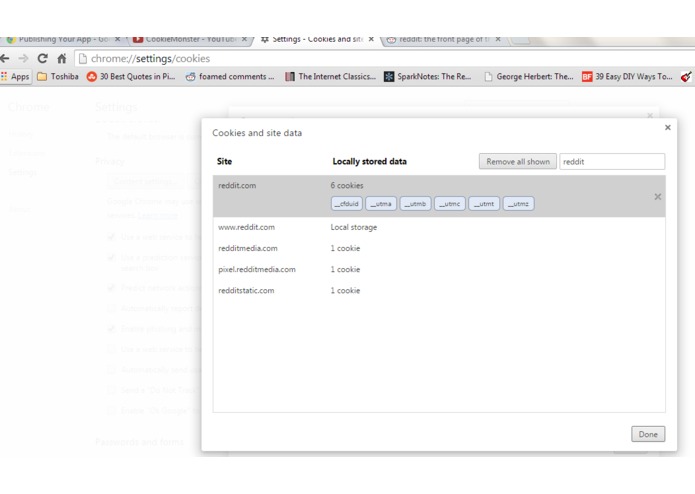Screen dimensions: 695x494
Task: Open the Toshiba bookmarks folder
Action: click(58, 77)
